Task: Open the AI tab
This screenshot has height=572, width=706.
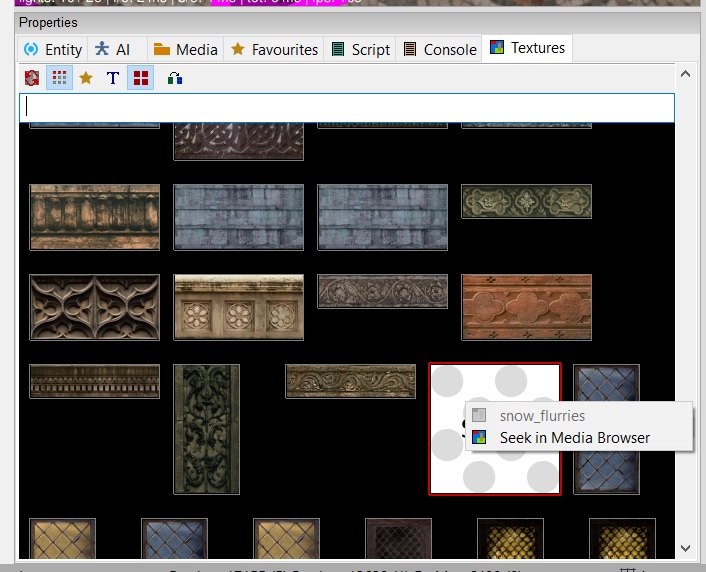Action: pos(113,49)
